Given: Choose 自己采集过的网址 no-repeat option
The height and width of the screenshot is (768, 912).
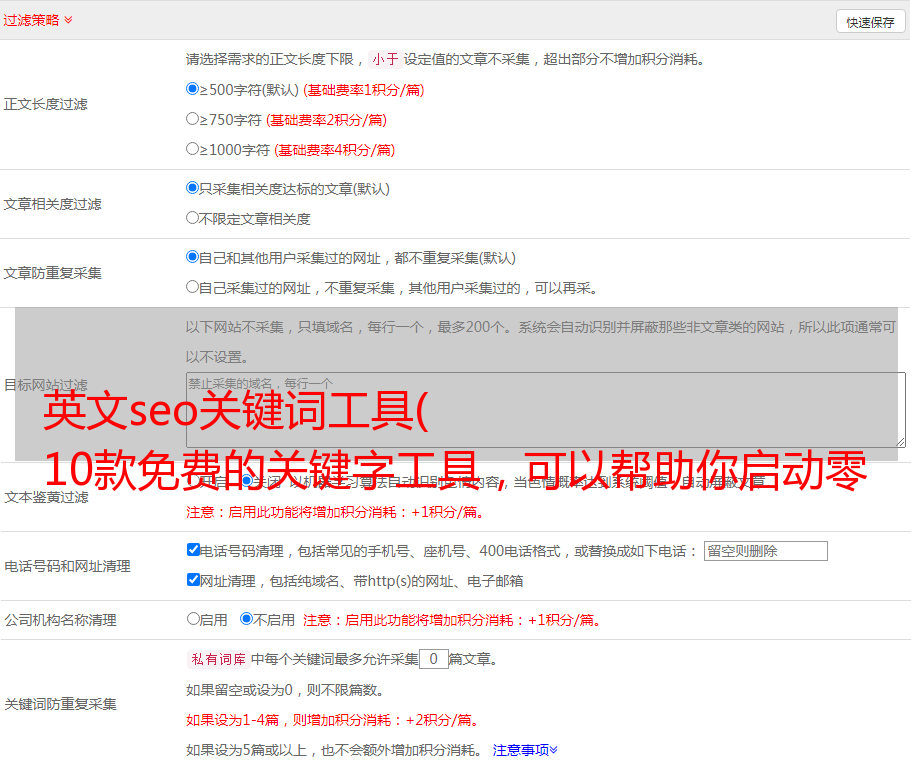Looking at the screenshot, I should tap(193, 287).
